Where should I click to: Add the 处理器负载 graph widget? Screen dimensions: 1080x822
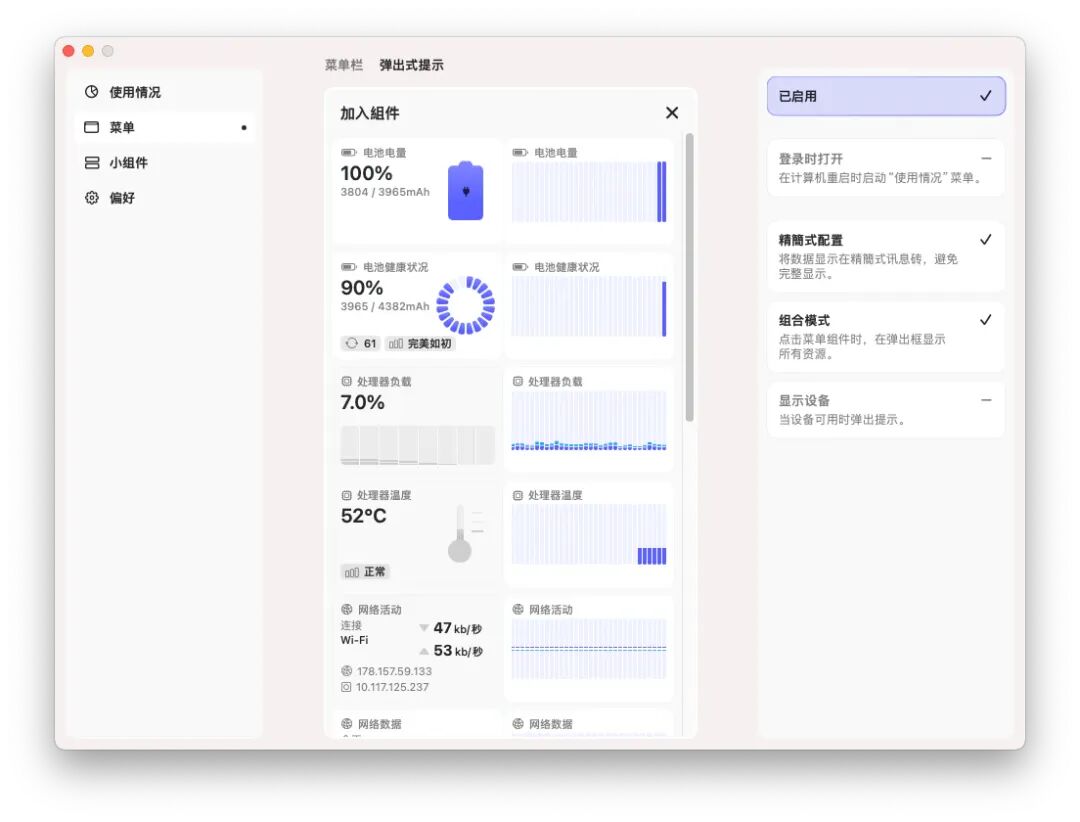click(x=589, y=420)
